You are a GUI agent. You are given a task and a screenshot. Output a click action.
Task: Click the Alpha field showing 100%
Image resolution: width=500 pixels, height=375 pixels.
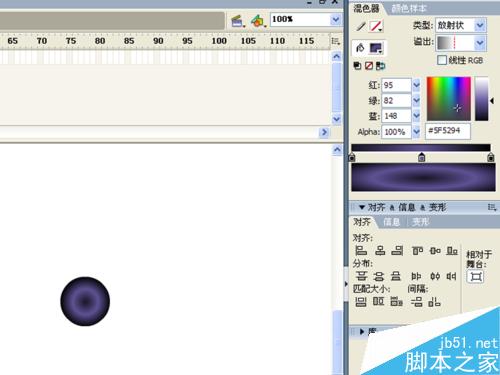[x=396, y=132]
